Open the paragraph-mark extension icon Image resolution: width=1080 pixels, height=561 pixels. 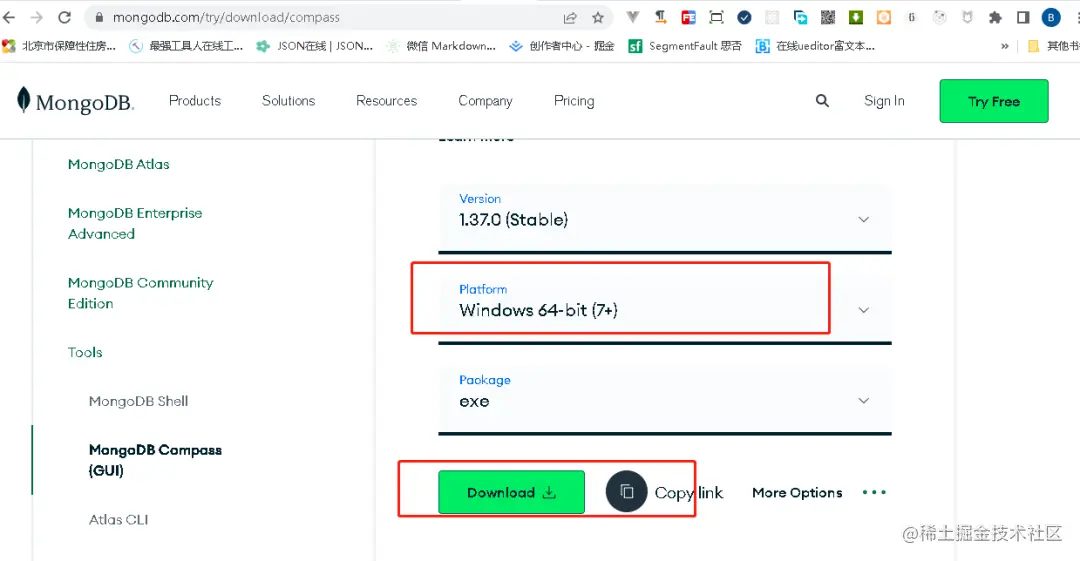(x=661, y=17)
